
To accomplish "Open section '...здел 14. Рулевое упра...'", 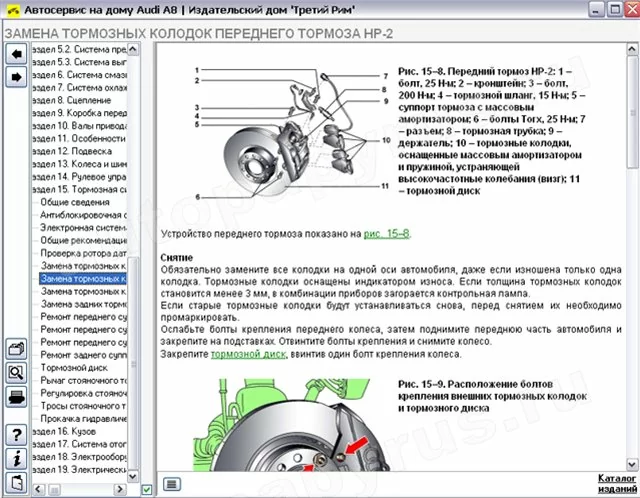I will (x=80, y=177).
